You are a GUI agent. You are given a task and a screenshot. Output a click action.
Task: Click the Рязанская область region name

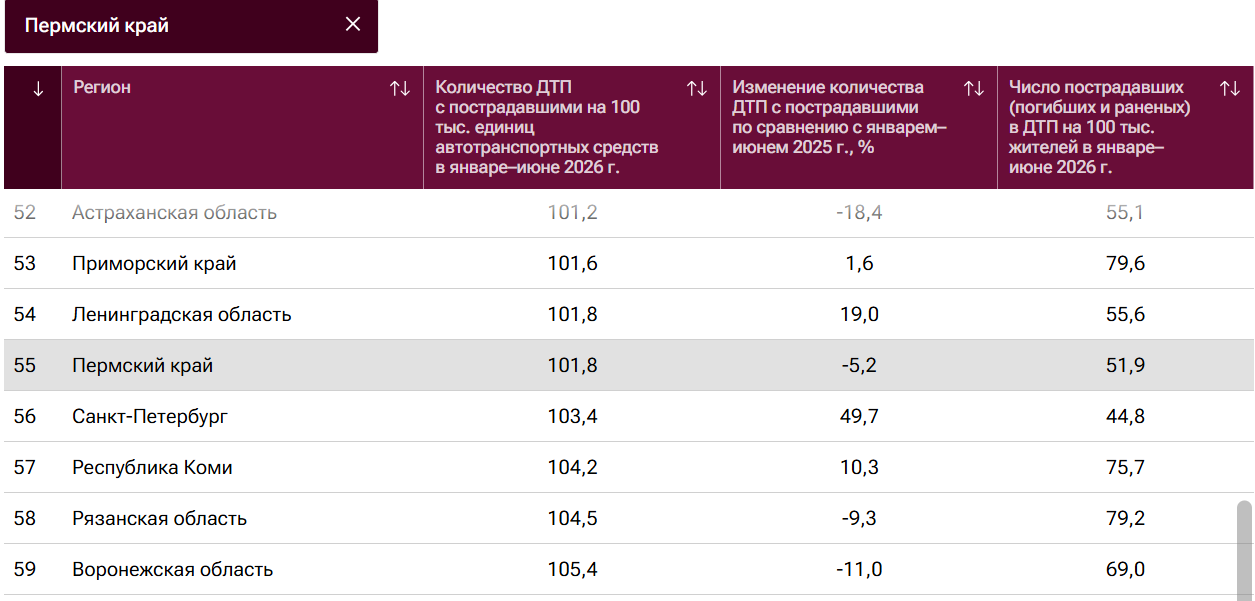tap(159, 518)
